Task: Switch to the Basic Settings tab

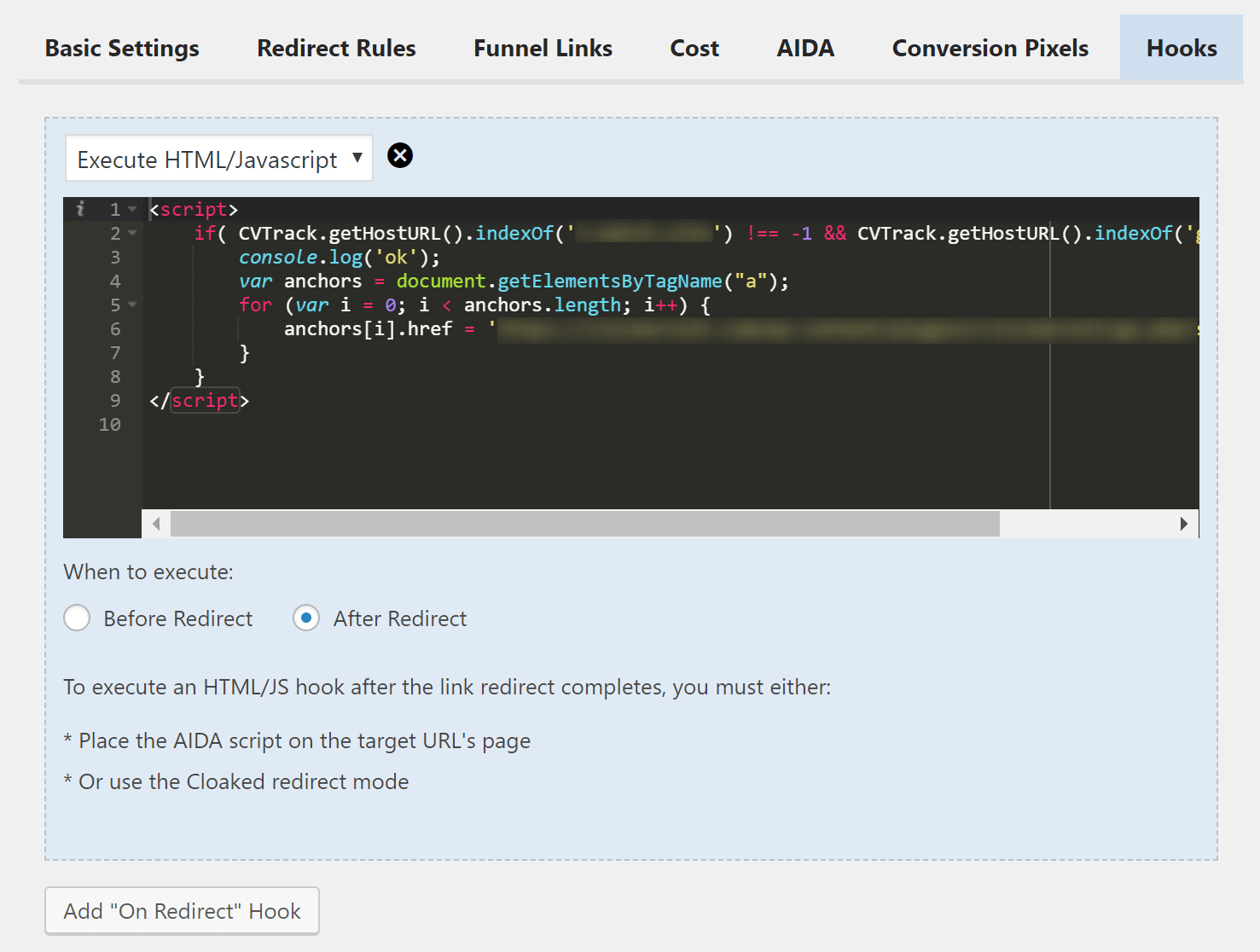Action: [x=122, y=49]
